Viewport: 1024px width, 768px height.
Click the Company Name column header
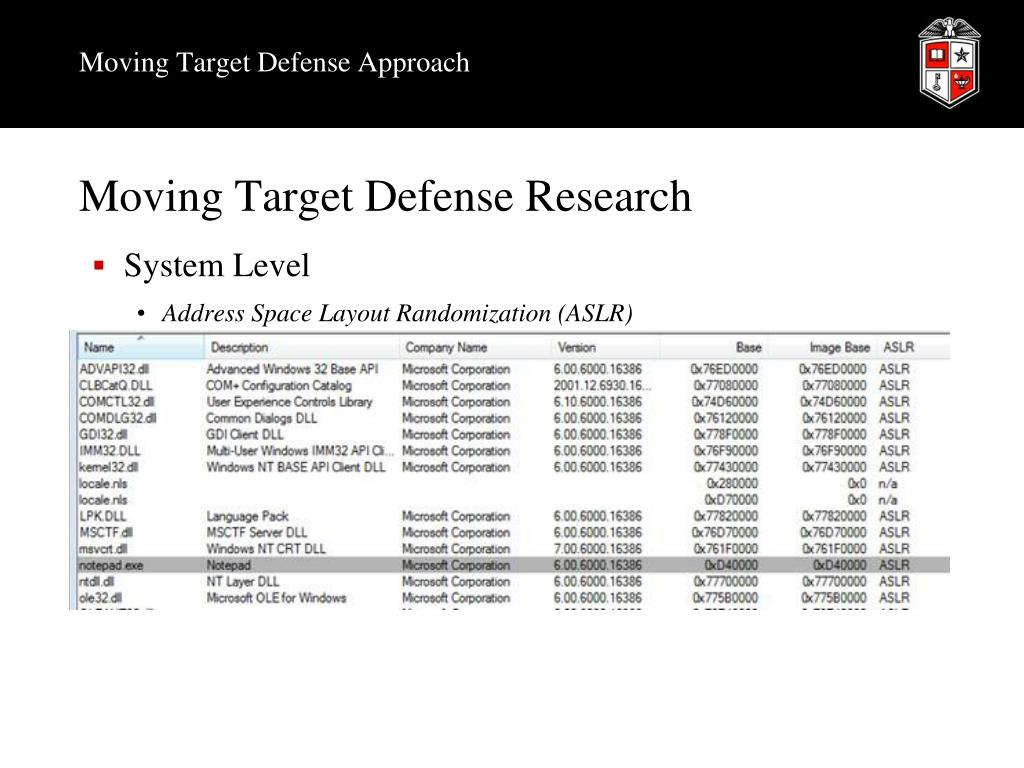pos(475,347)
